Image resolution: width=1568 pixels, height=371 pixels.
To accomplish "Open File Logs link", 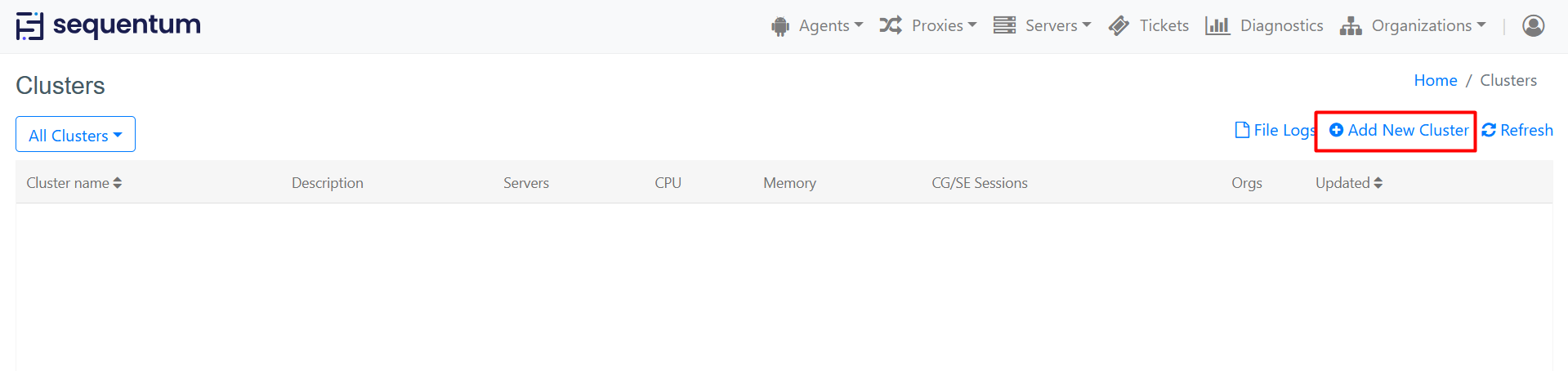I will (1275, 131).
